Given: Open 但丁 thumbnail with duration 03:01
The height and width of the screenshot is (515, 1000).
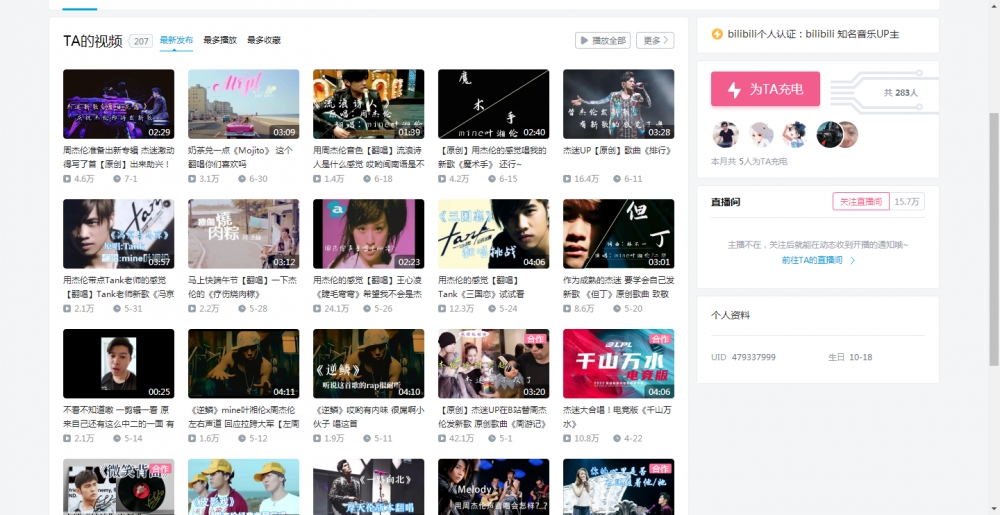Looking at the screenshot, I should coord(619,234).
